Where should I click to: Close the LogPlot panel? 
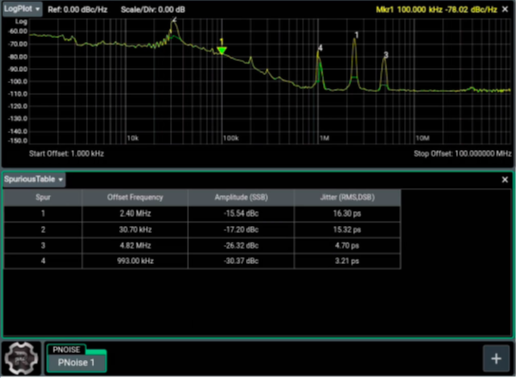click(x=505, y=9)
